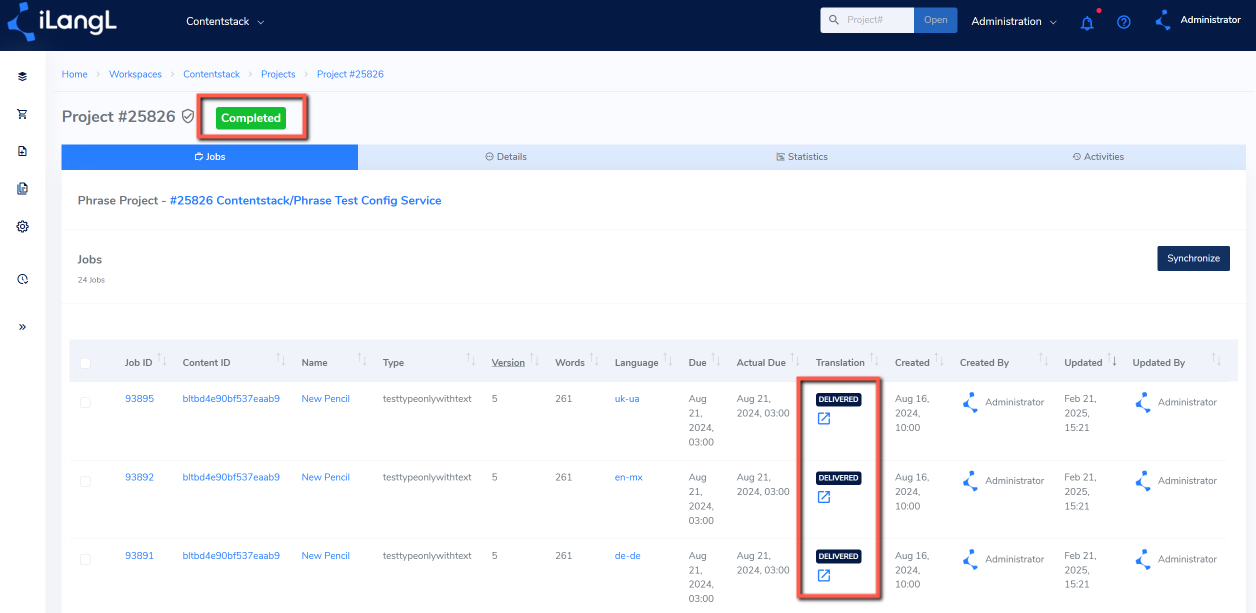Viewport: 1256px width, 613px height.
Task: Click DELIVERED badge for job 93895
Action: pyautogui.click(x=838, y=399)
